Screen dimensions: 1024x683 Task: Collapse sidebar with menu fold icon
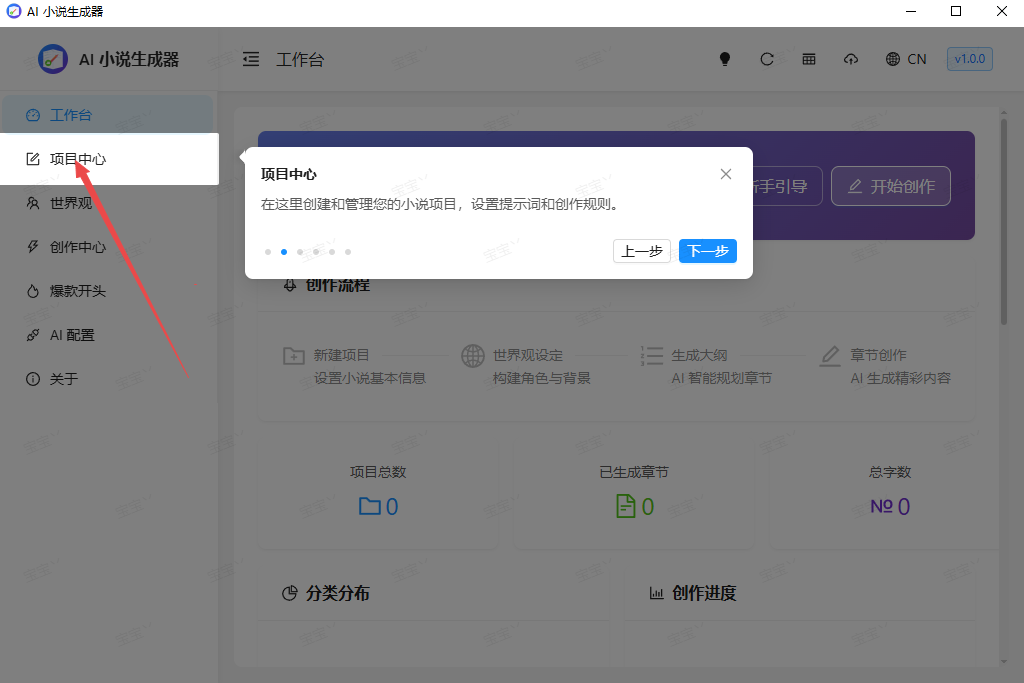[251, 59]
